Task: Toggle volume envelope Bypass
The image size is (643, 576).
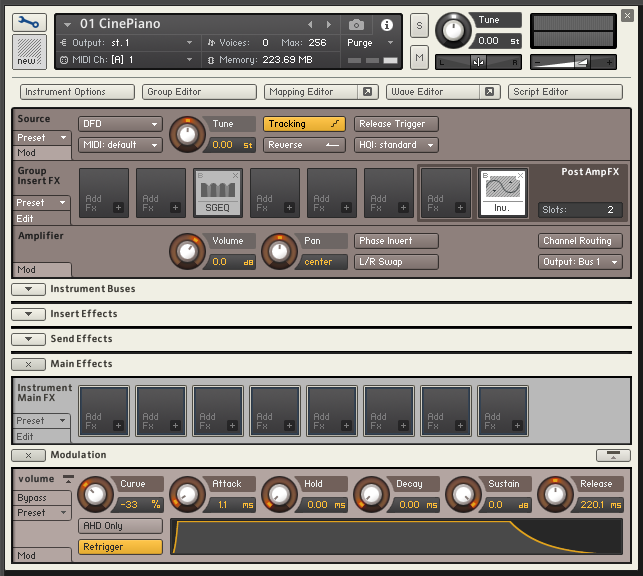Action: pyautogui.click(x=42, y=498)
